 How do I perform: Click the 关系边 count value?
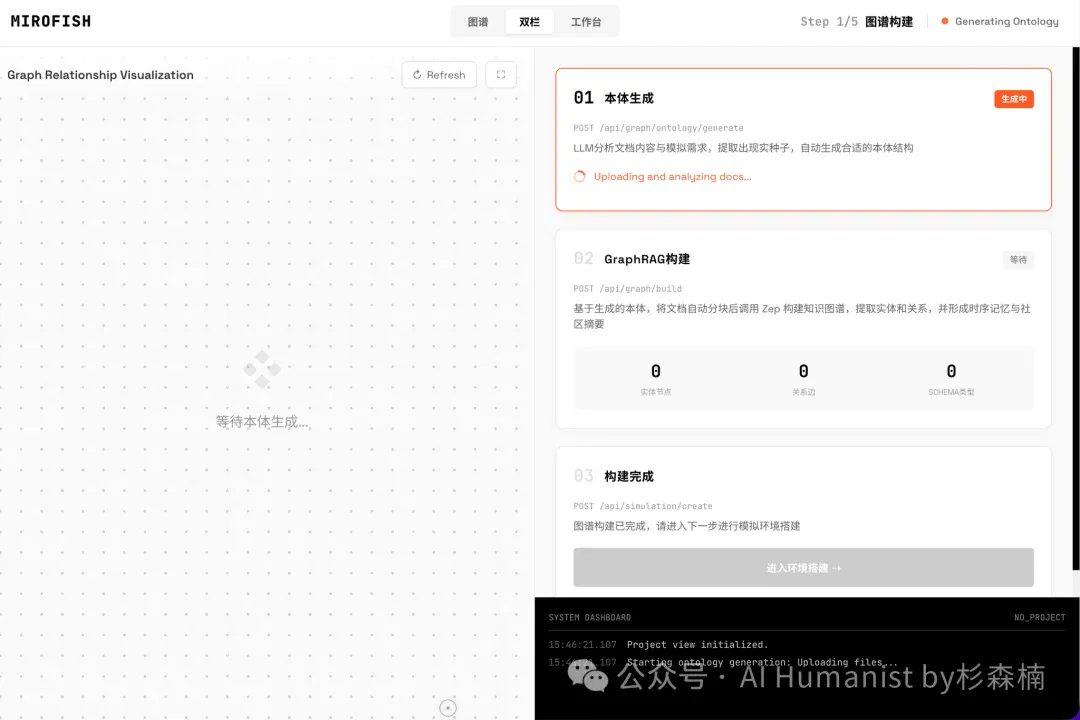tap(803, 371)
